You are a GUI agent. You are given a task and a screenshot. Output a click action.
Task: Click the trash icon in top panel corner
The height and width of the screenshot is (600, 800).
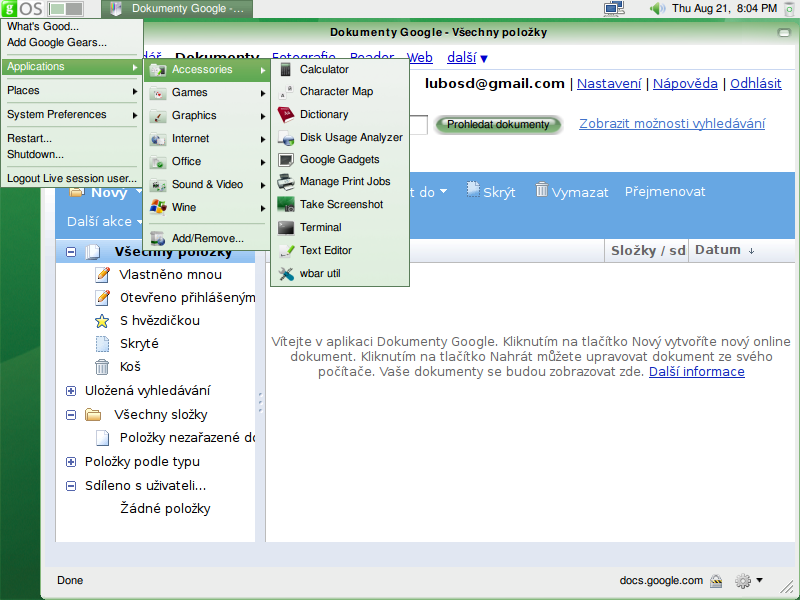[x=790, y=8]
